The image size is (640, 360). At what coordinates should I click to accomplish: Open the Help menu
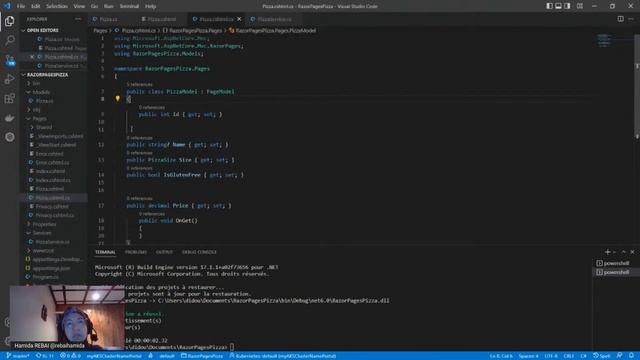click(x=151, y=6)
